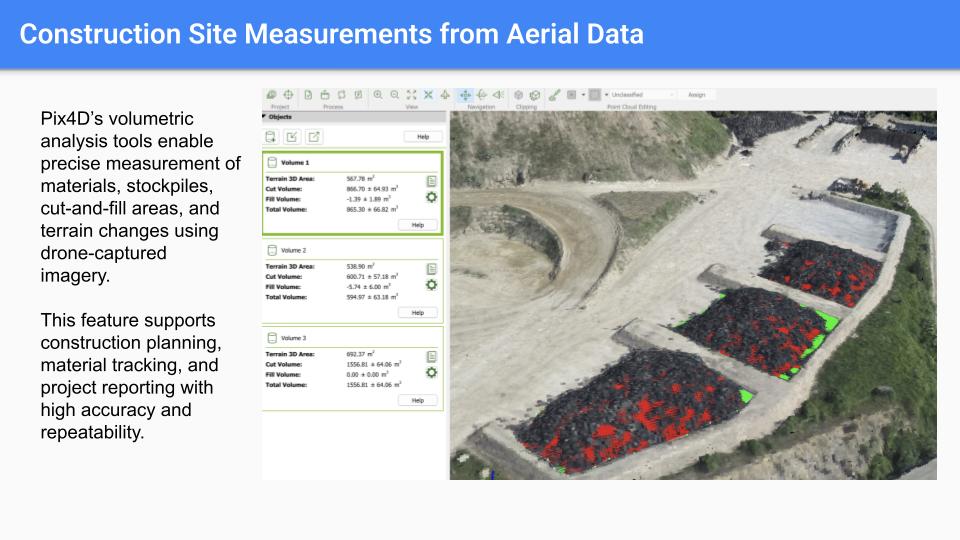Click the fit-to-view expand arrows icon
960x540 pixels.
411,95
